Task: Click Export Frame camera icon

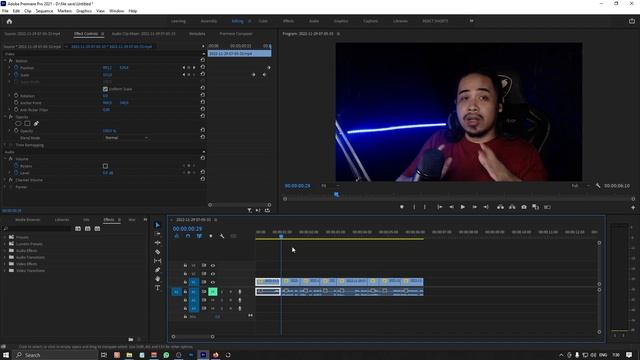Action: pyautogui.click(x=524, y=207)
